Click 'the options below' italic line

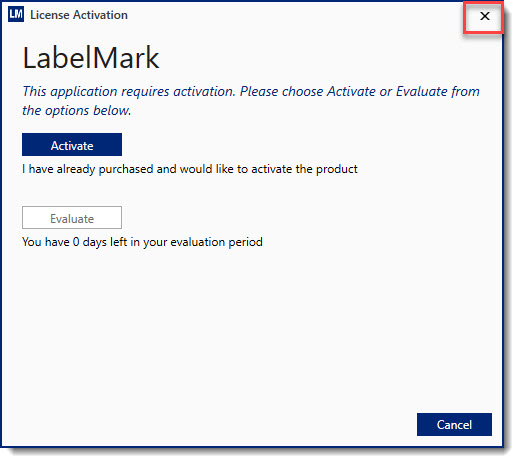(x=77, y=110)
